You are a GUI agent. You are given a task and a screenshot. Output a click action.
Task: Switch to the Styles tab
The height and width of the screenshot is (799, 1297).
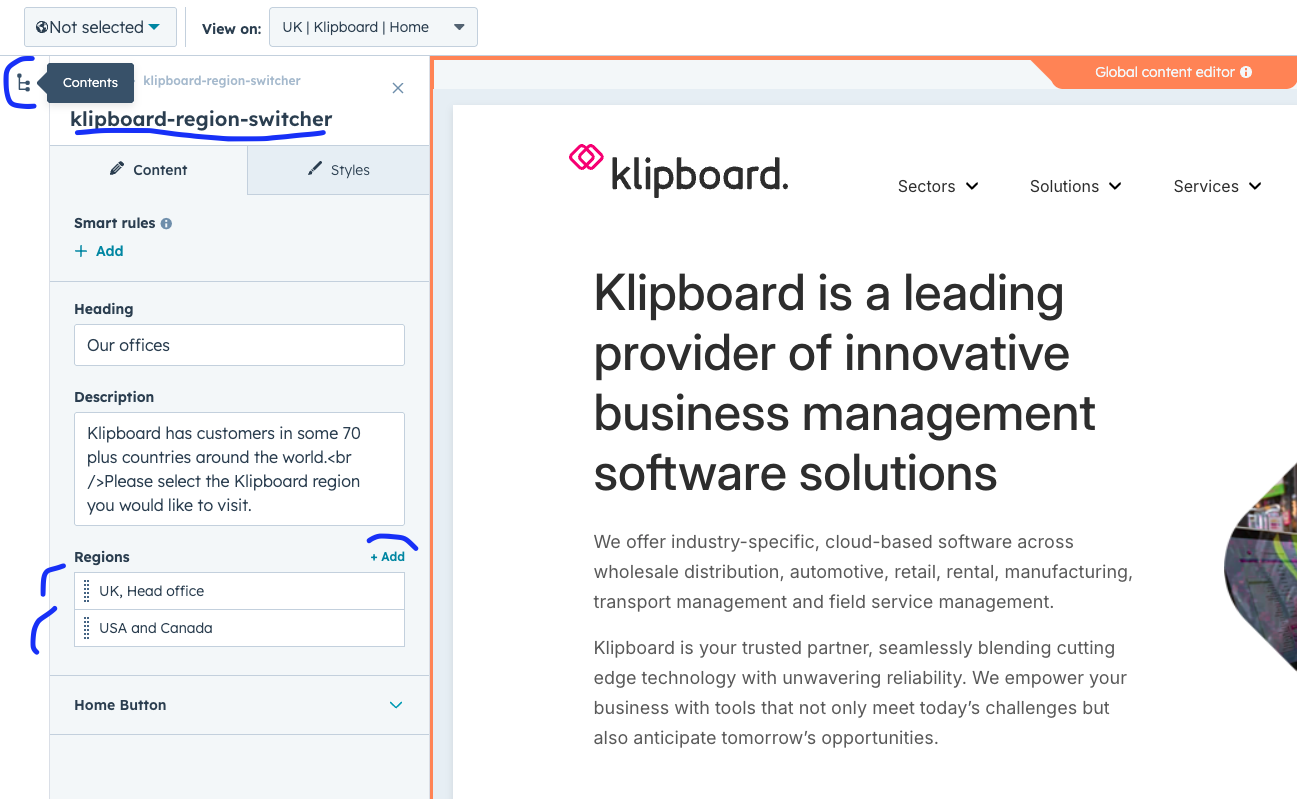tap(338, 170)
